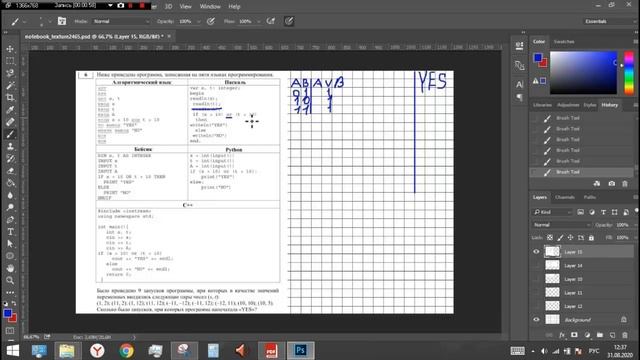The image size is (640, 360).
Task: Show Layer 14 via its visibility box
Action: pos(536,265)
